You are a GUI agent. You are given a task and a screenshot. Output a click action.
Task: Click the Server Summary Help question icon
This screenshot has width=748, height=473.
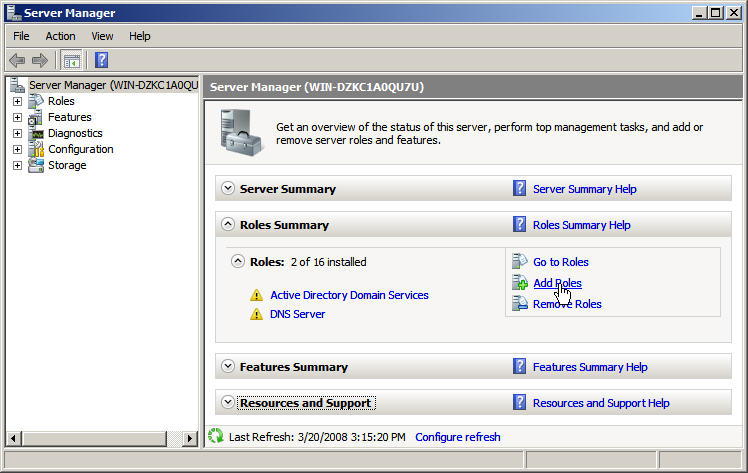click(519, 188)
